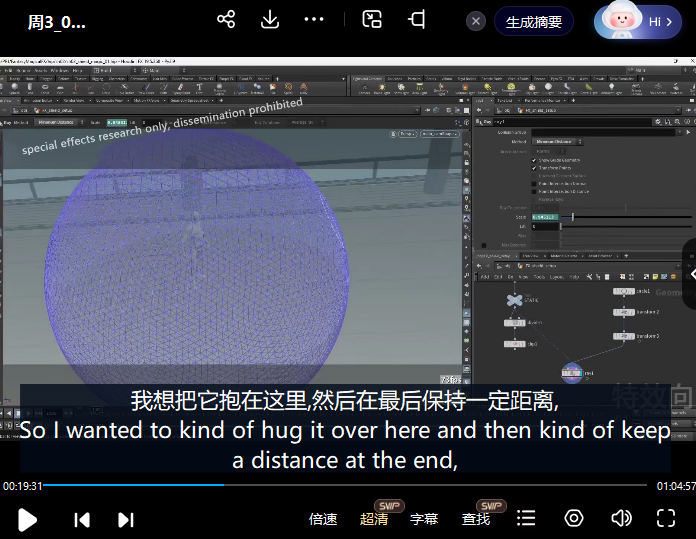This screenshot has width=696, height=539.
Task: Click the 生成摘要 button
Action: coord(533,21)
